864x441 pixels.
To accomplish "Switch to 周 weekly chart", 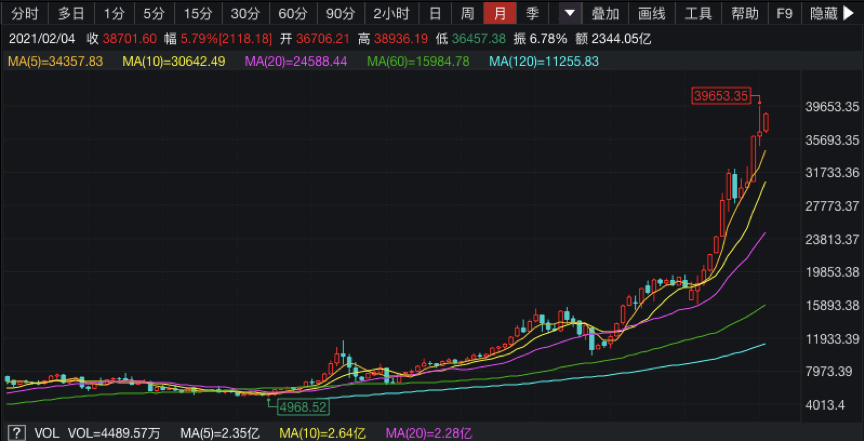I will click(467, 13).
